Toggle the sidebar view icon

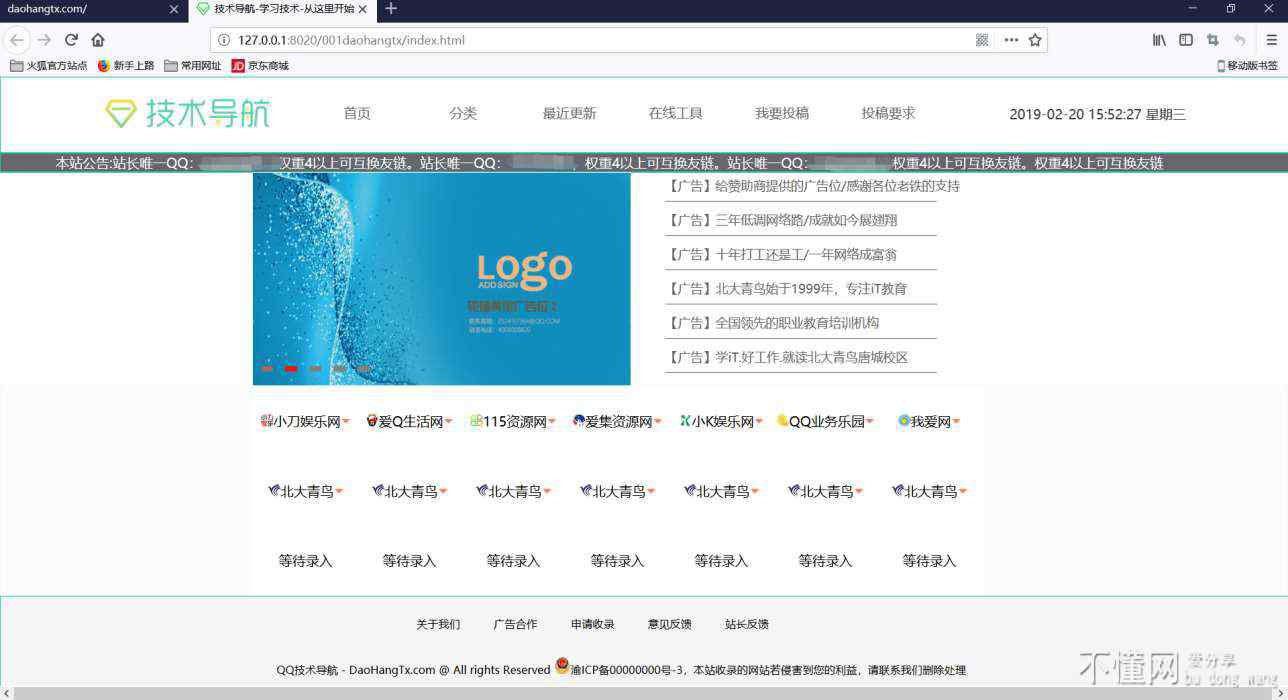pos(1186,40)
